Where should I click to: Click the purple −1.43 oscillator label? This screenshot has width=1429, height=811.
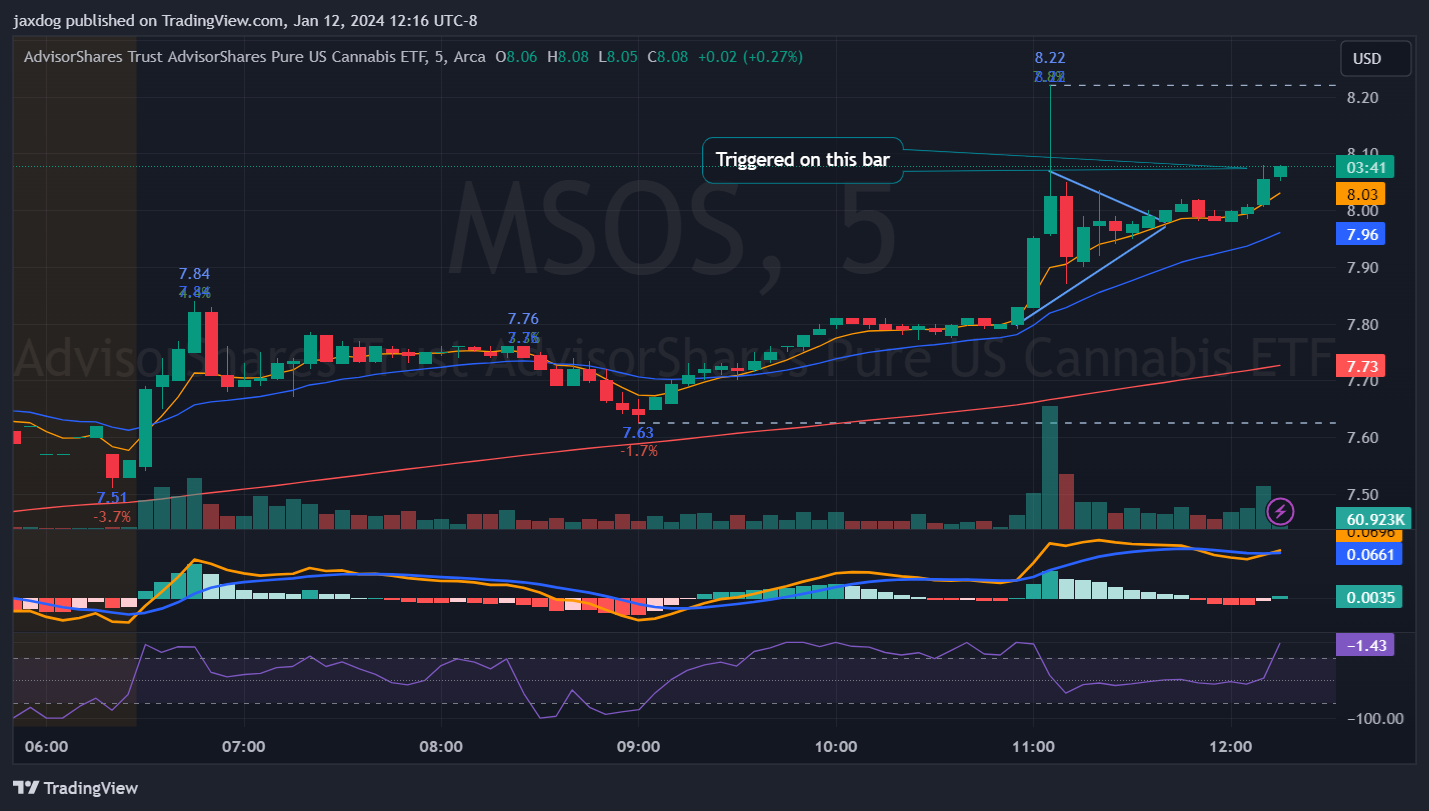1364,645
